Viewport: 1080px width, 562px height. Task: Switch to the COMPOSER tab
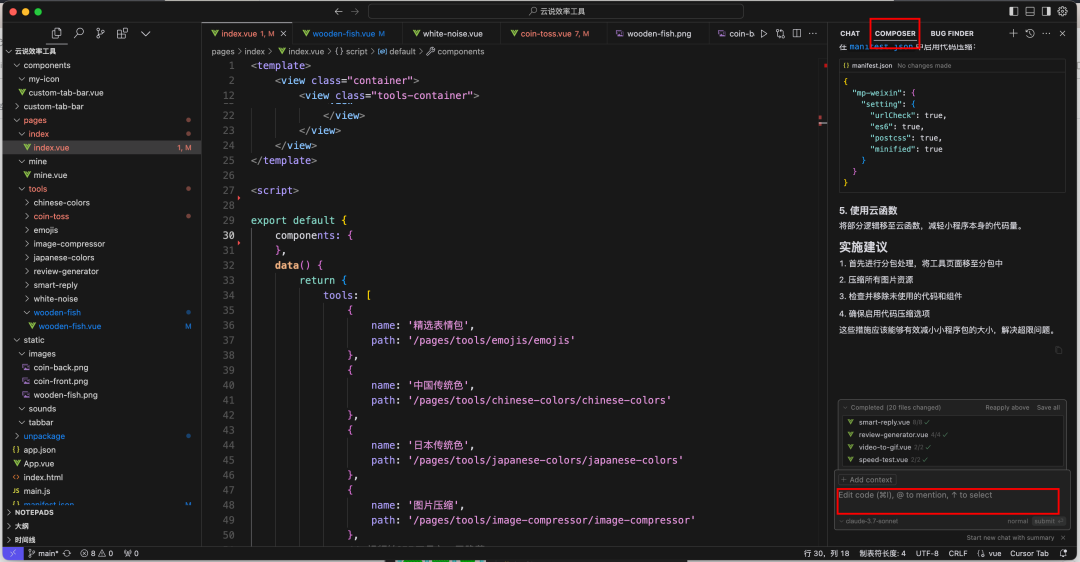click(895, 33)
